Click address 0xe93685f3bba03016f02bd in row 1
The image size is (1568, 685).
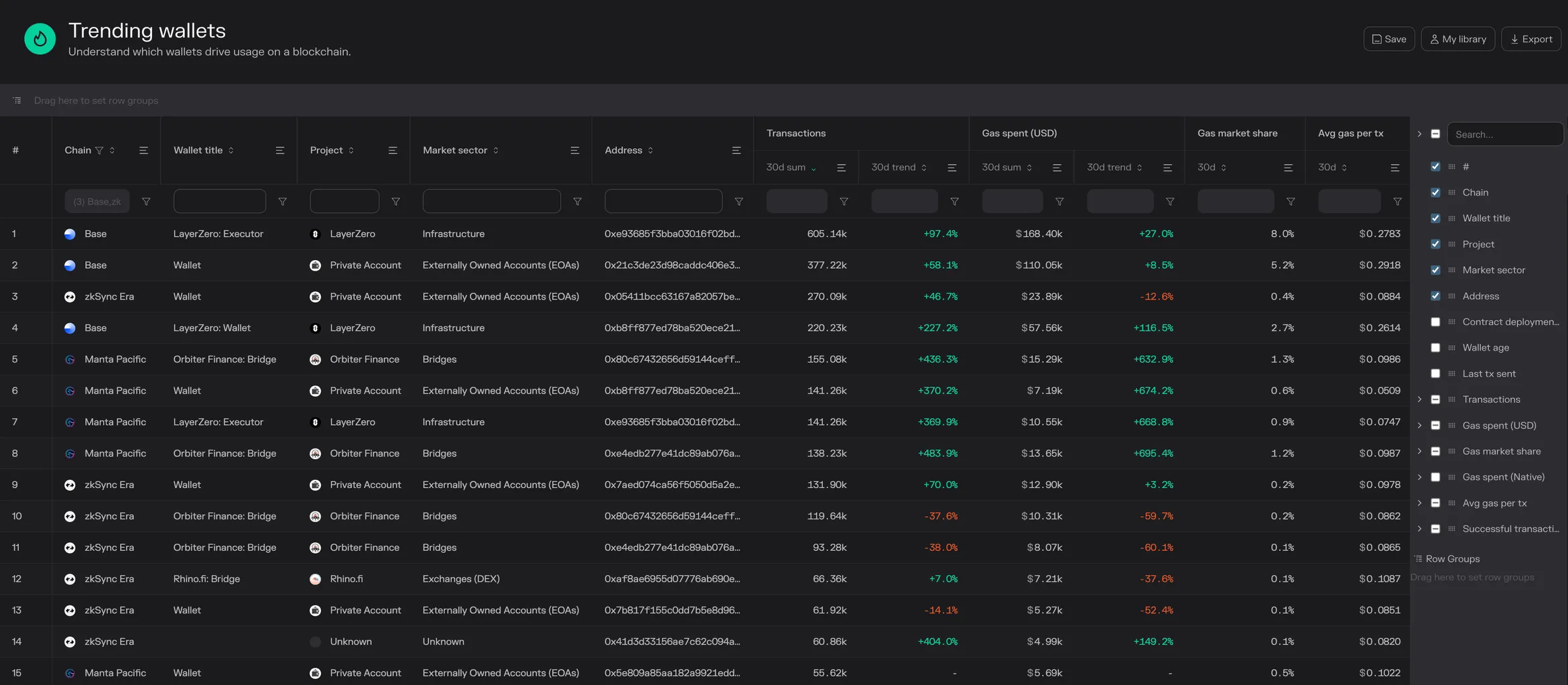tap(672, 234)
